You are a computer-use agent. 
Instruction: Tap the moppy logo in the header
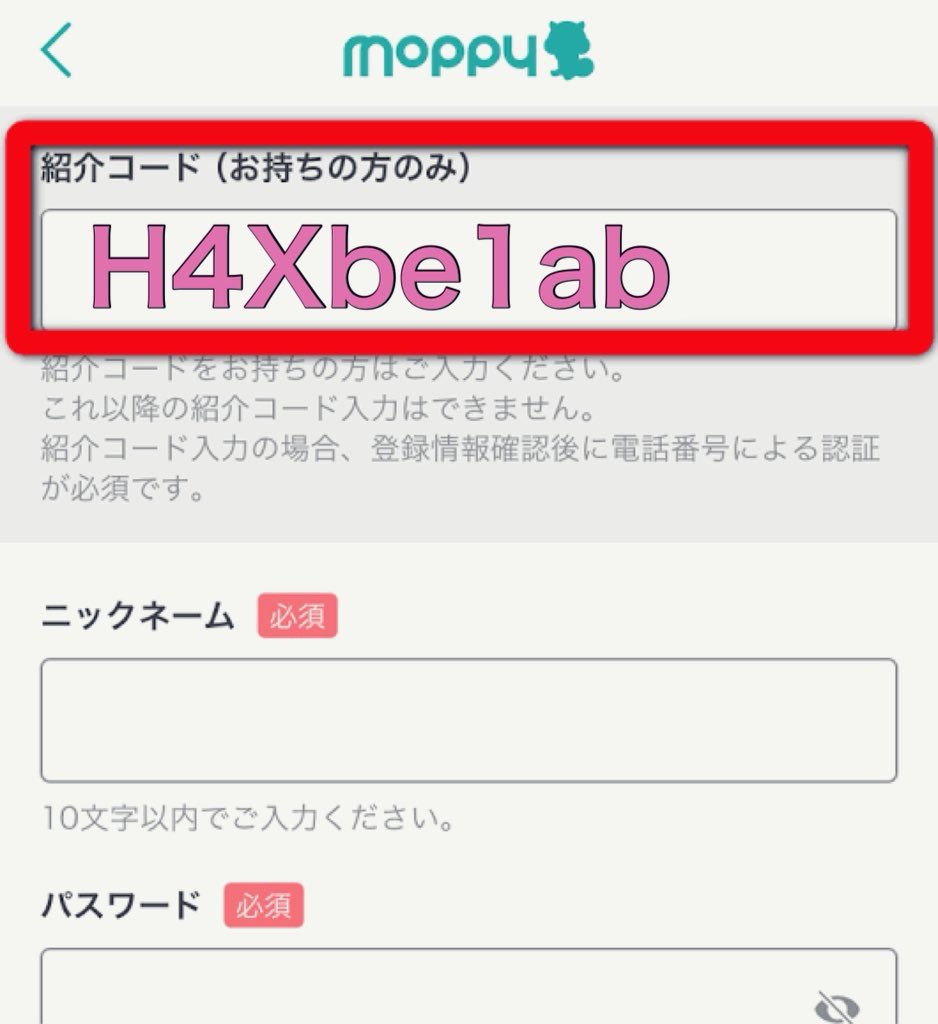pyautogui.click(x=468, y=51)
